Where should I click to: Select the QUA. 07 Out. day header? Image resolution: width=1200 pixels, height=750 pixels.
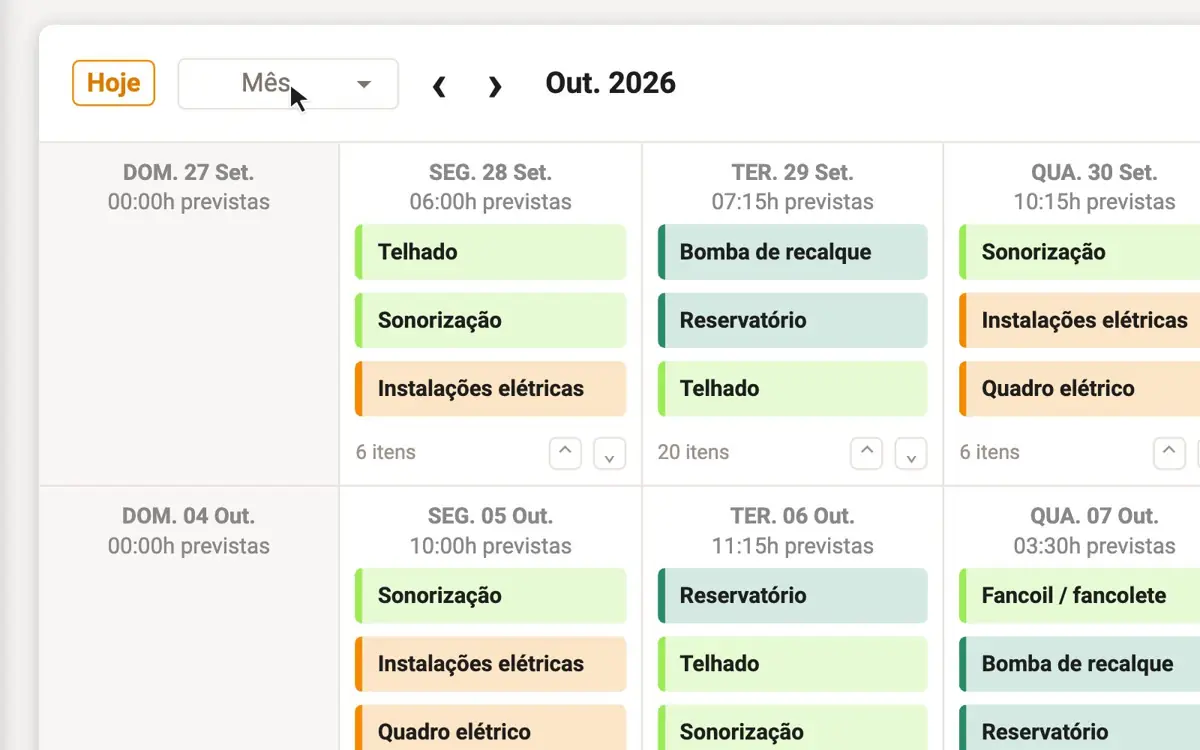coord(1094,516)
